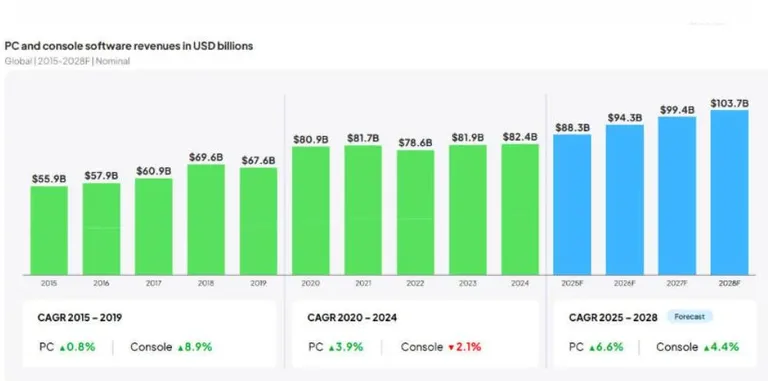Viewport: 768px width, 381px height.
Task: Click the PC 3.9% growth value
Action: pyautogui.click(x=346, y=347)
